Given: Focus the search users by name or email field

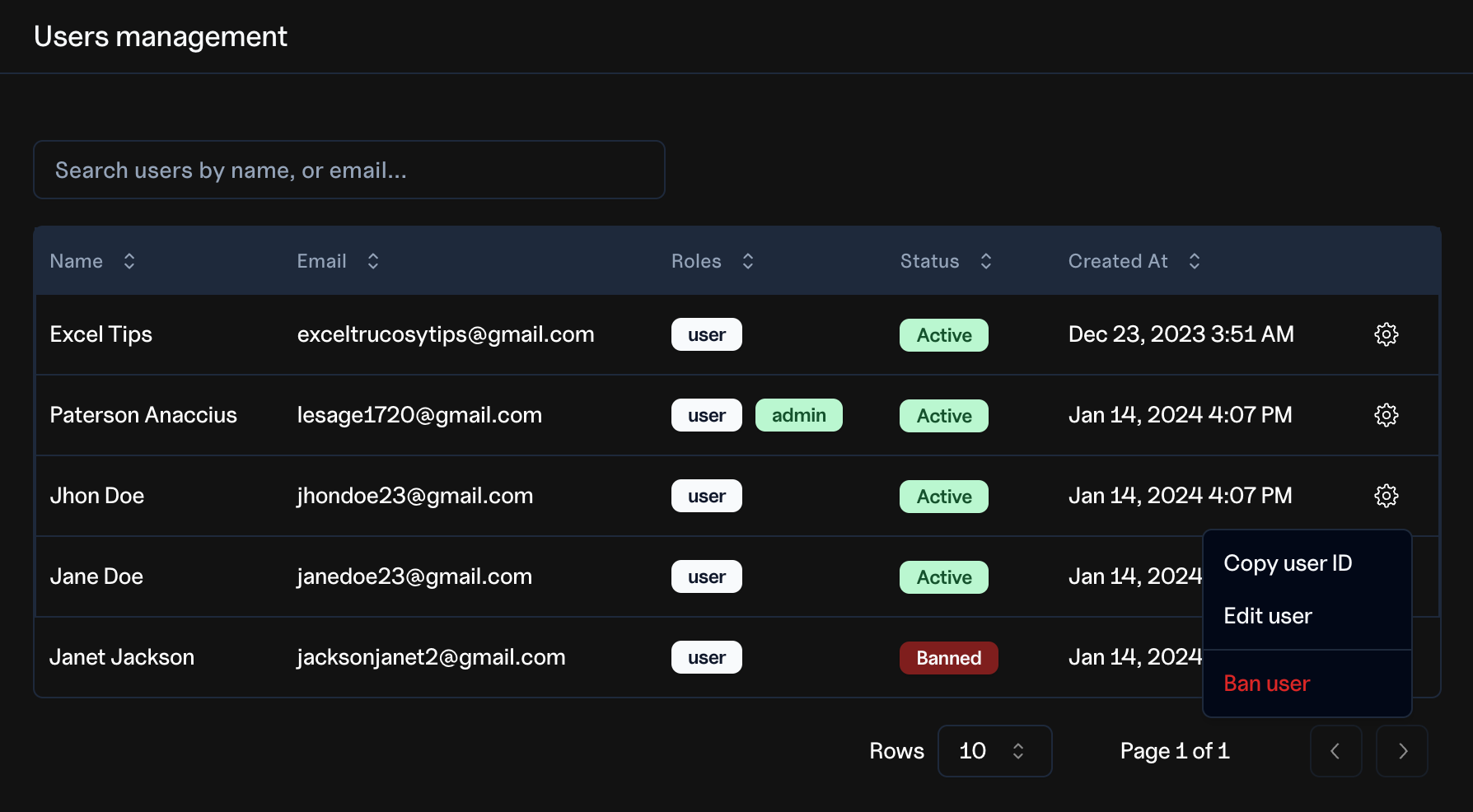Looking at the screenshot, I should pyautogui.click(x=349, y=170).
